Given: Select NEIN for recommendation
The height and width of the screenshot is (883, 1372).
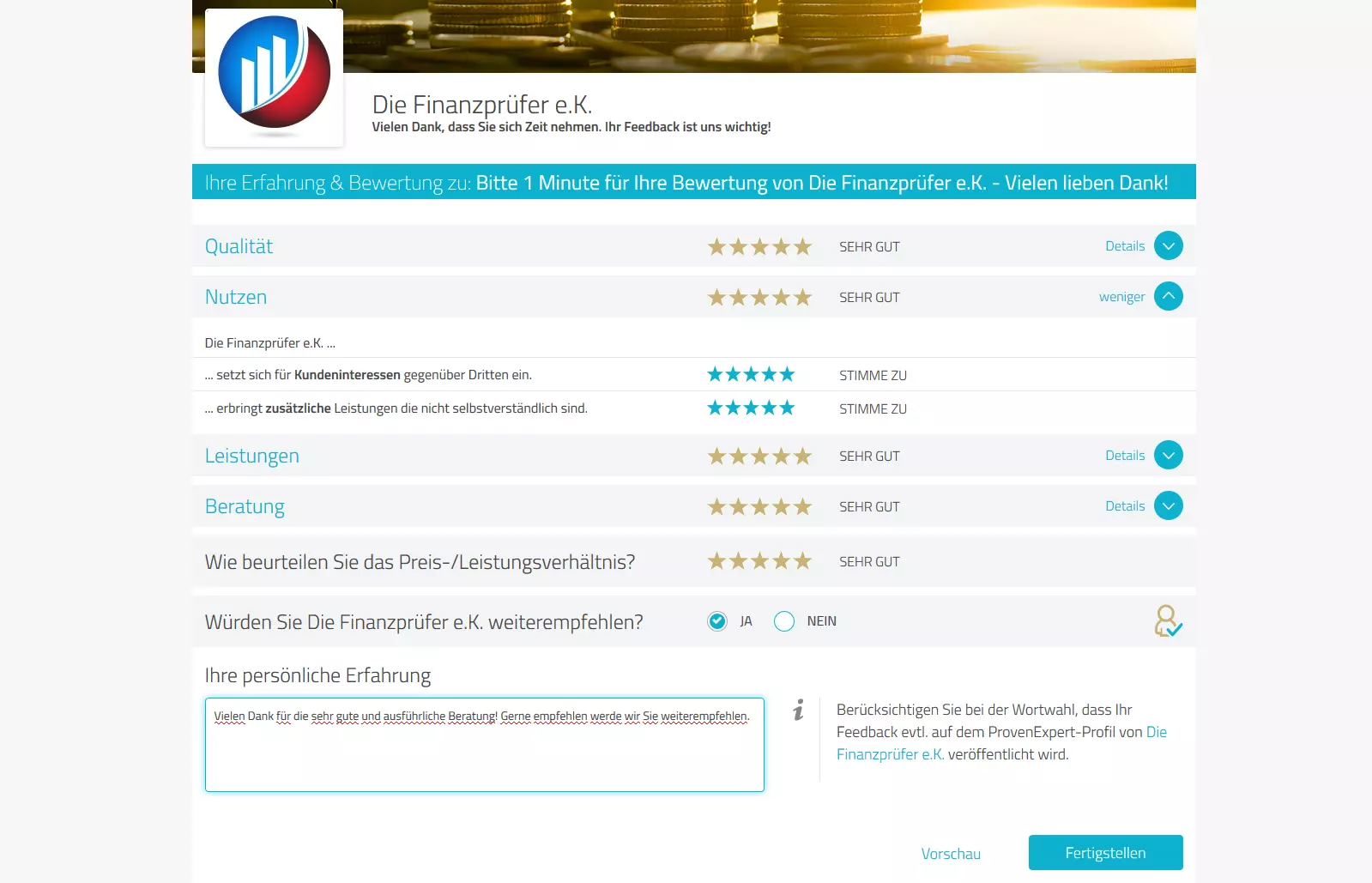Looking at the screenshot, I should point(784,621).
